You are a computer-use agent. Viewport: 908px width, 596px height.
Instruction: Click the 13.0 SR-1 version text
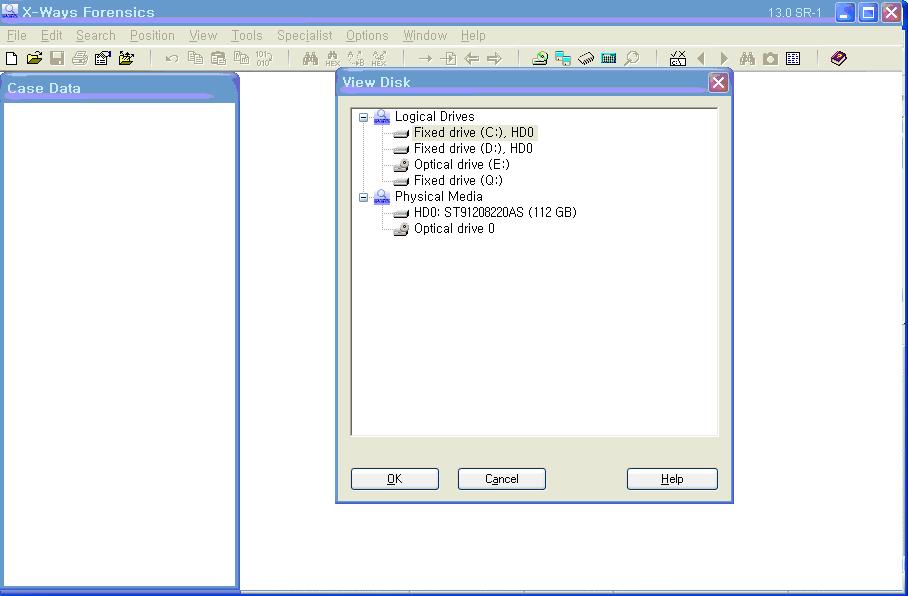[x=794, y=13]
